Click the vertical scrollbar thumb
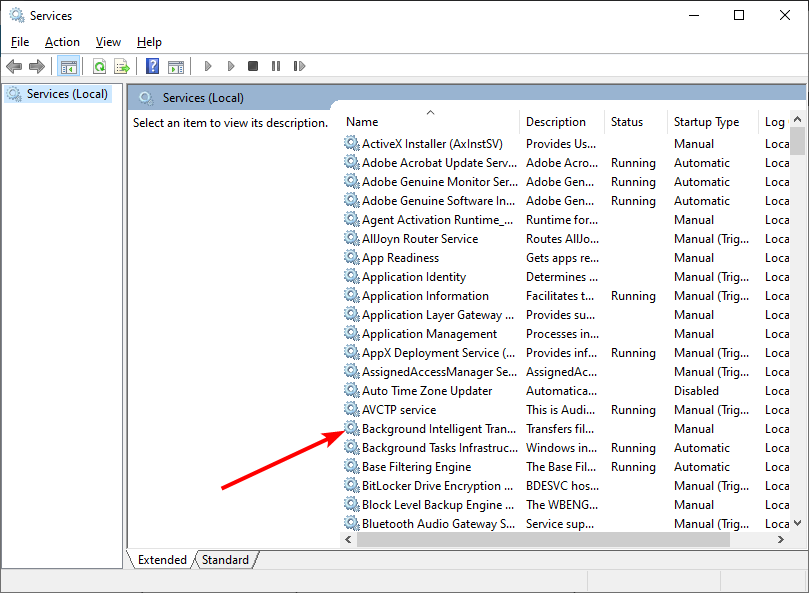Image resolution: width=809 pixels, height=593 pixels. click(x=798, y=141)
